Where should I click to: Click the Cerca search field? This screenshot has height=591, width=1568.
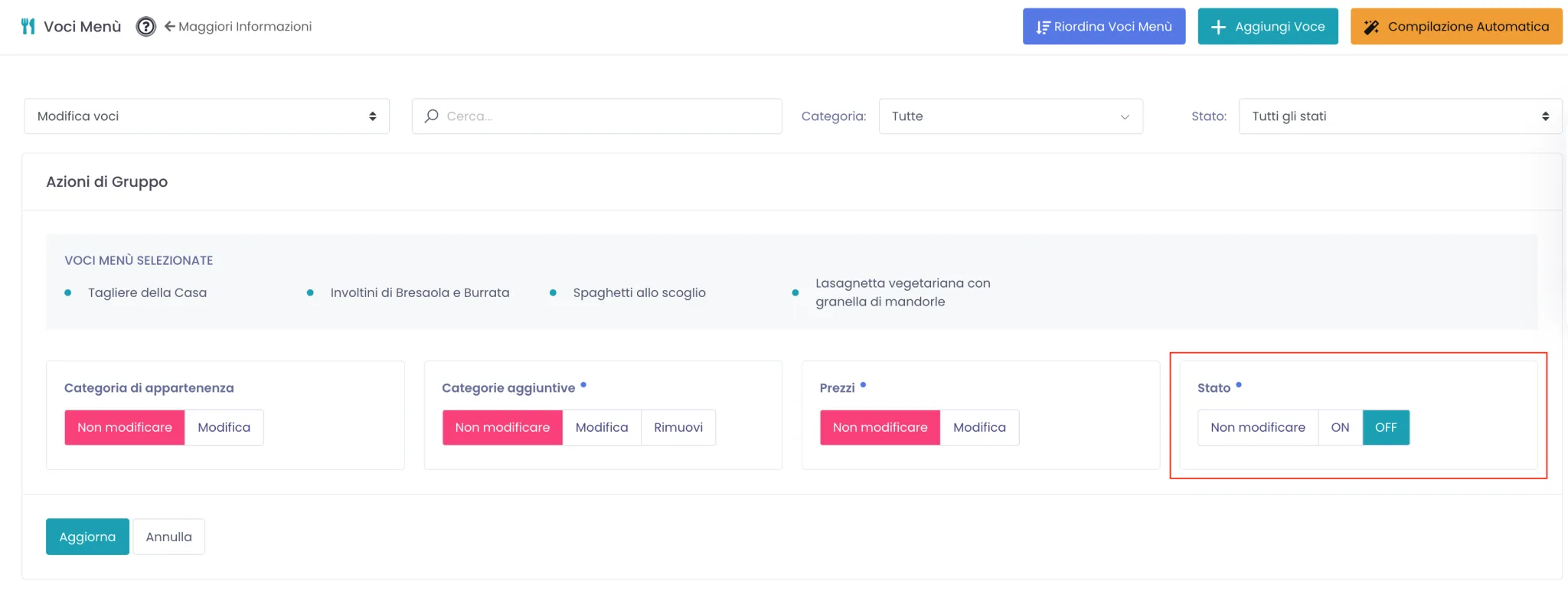(x=597, y=116)
